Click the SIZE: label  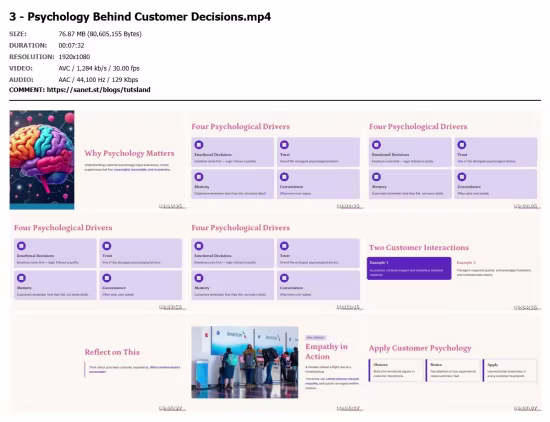(18, 34)
